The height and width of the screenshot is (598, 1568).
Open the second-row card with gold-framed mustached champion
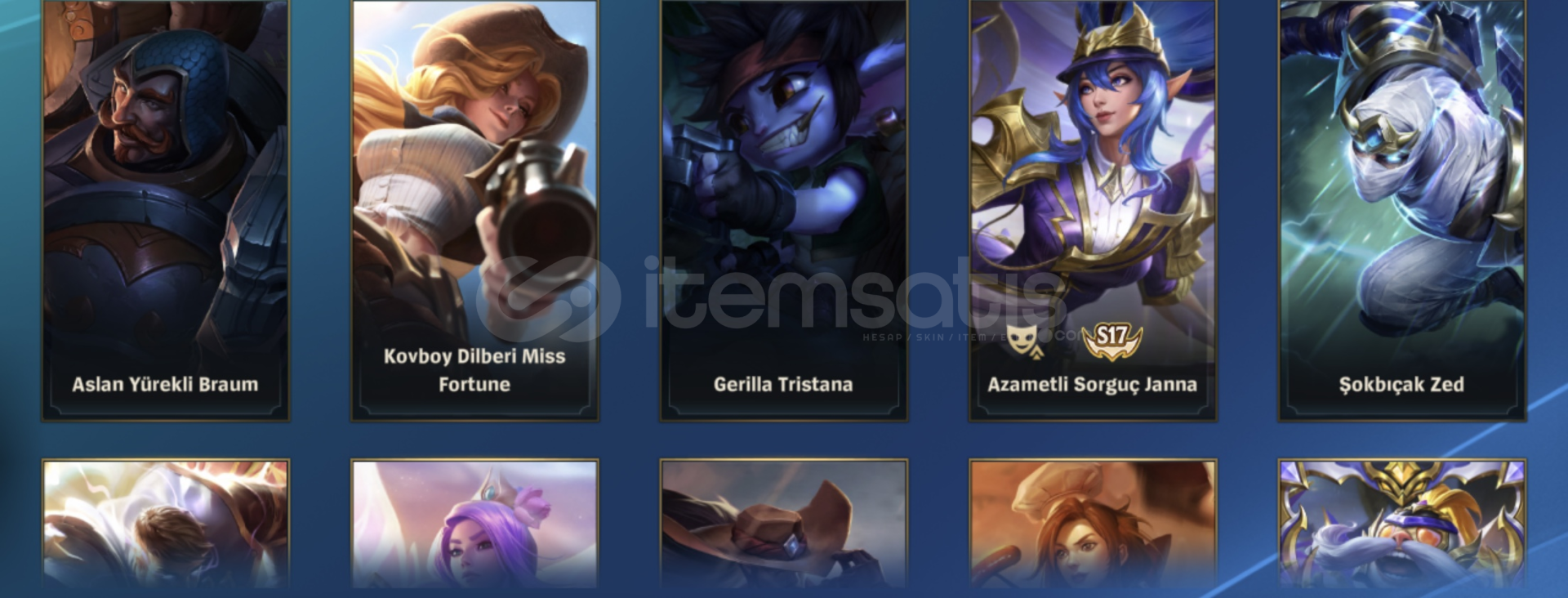(1402, 524)
